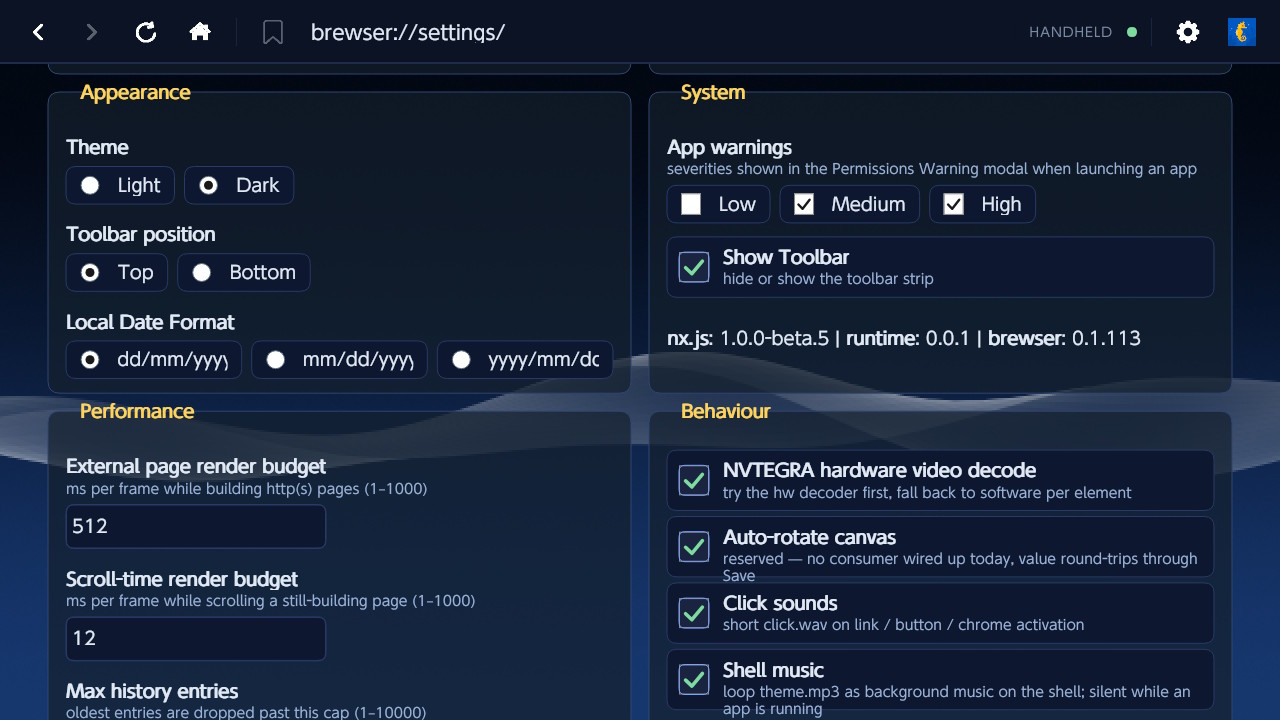Open settings via the gear icon

pyautogui.click(x=1188, y=32)
